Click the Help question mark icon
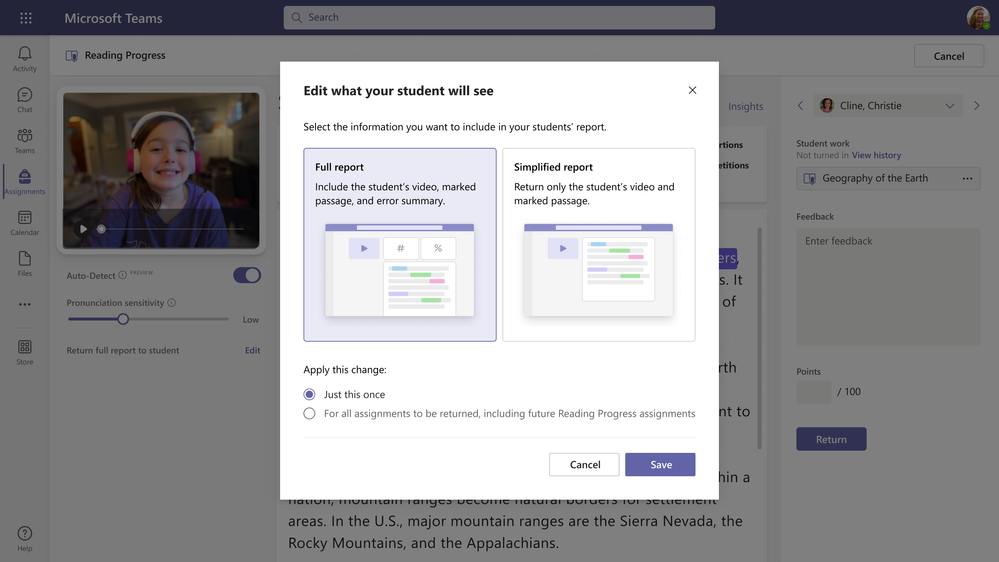Image resolution: width=999 pixels, height=562 pixels. [x=25, y=533]
